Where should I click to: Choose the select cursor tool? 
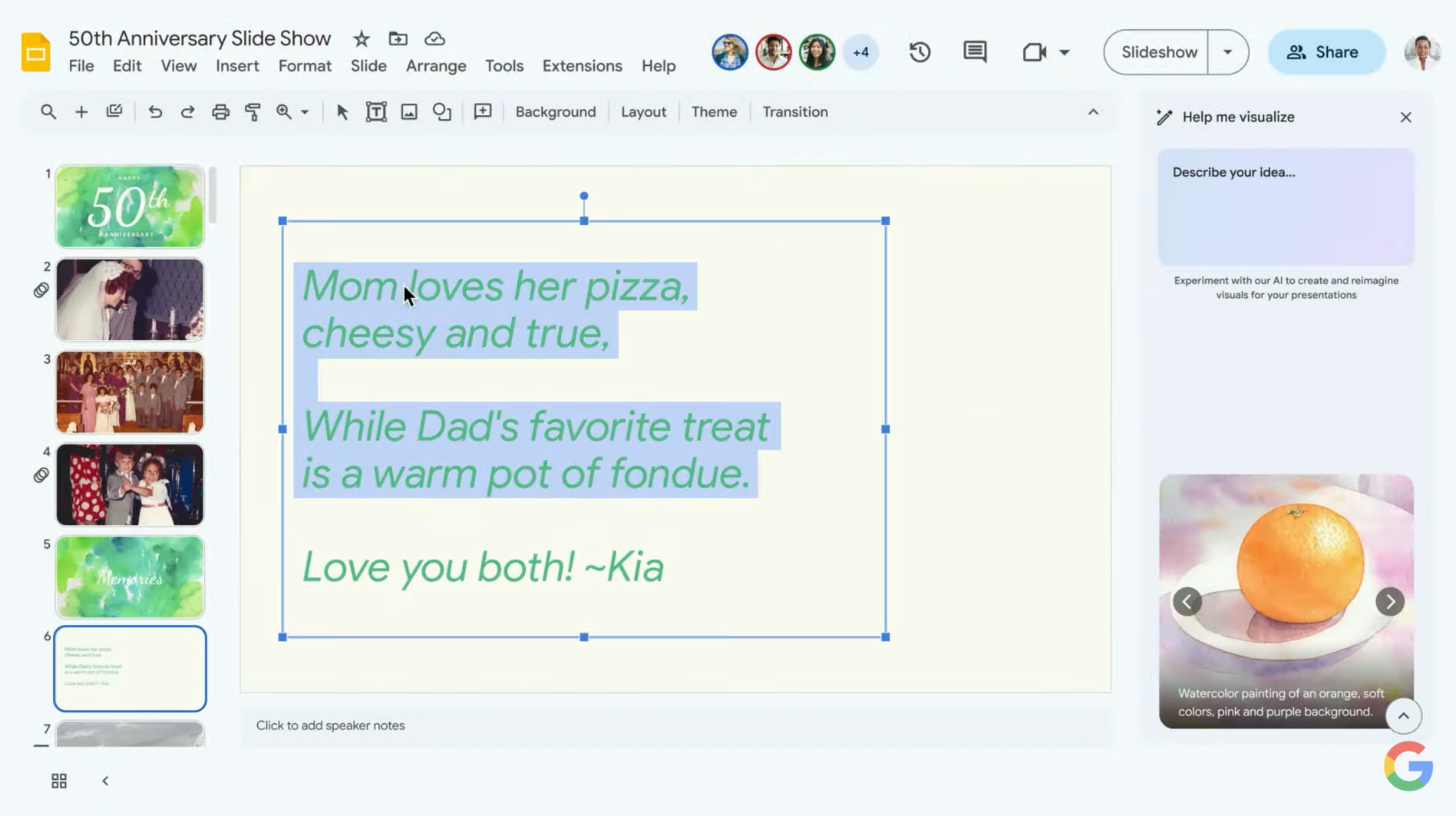(x=342, y=112)
